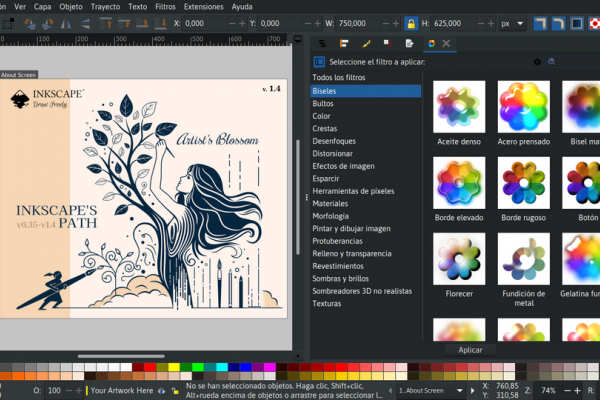Zoom in with the plus button
The height and width of the screenshot is (400, 600).
coord(577,390)
